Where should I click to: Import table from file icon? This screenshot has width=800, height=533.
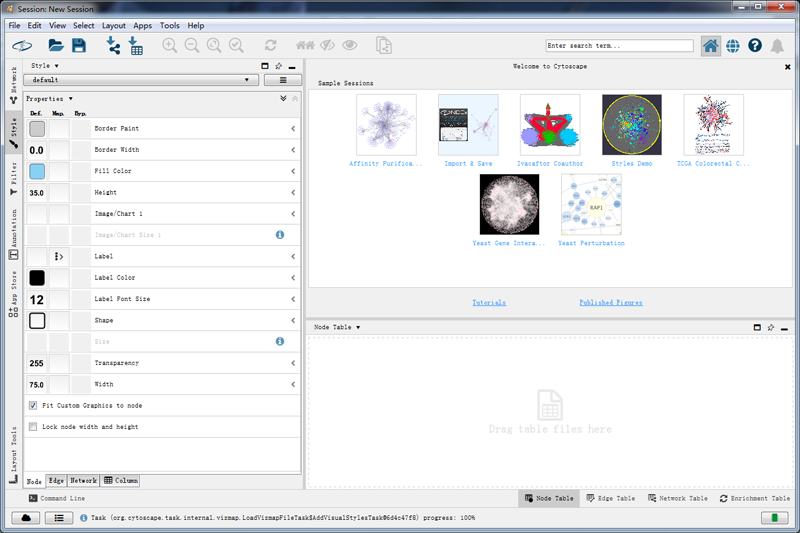click(x=136, y=45)
